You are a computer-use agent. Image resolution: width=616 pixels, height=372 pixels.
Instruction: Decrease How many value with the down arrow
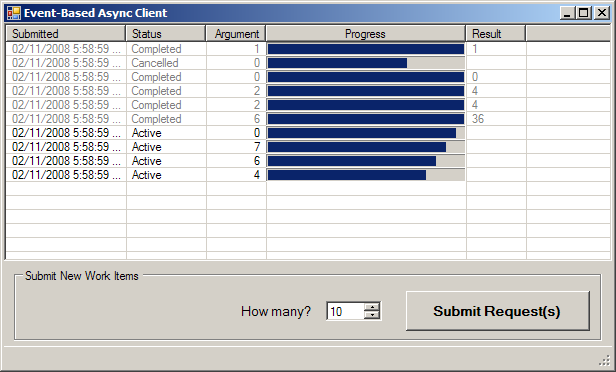(372, 315)
